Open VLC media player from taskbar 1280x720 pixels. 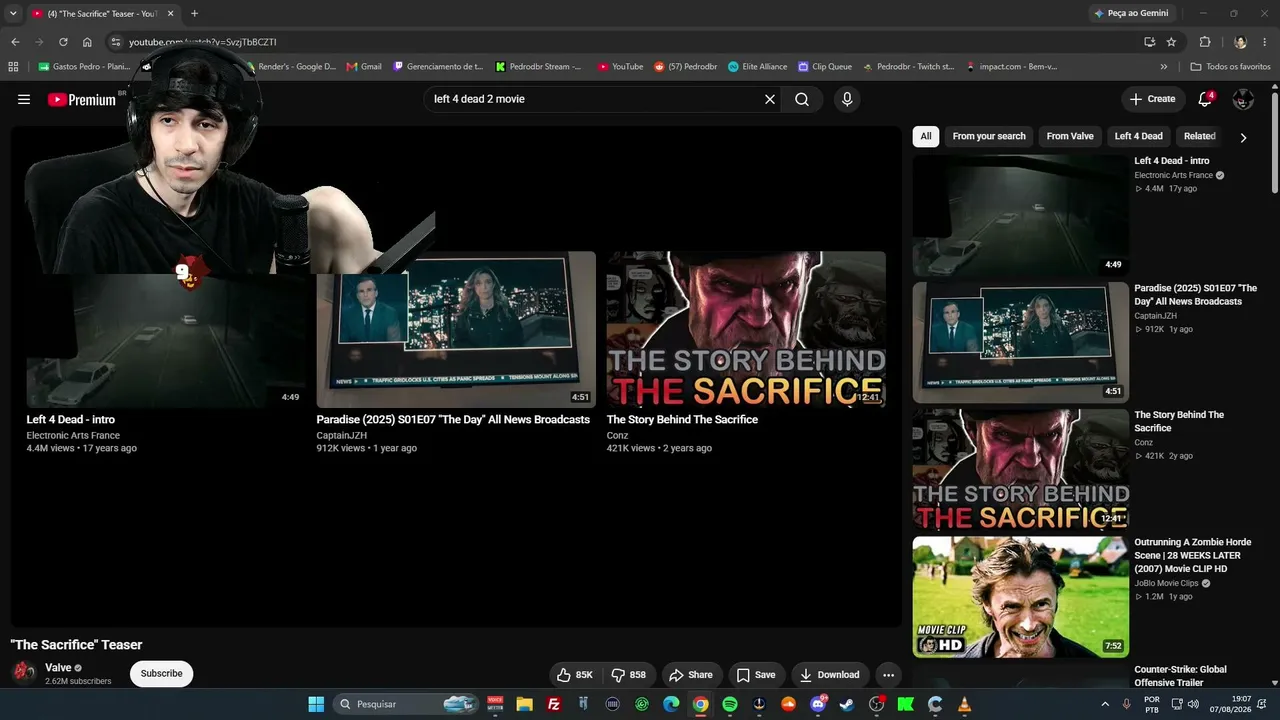coord(965,704)
